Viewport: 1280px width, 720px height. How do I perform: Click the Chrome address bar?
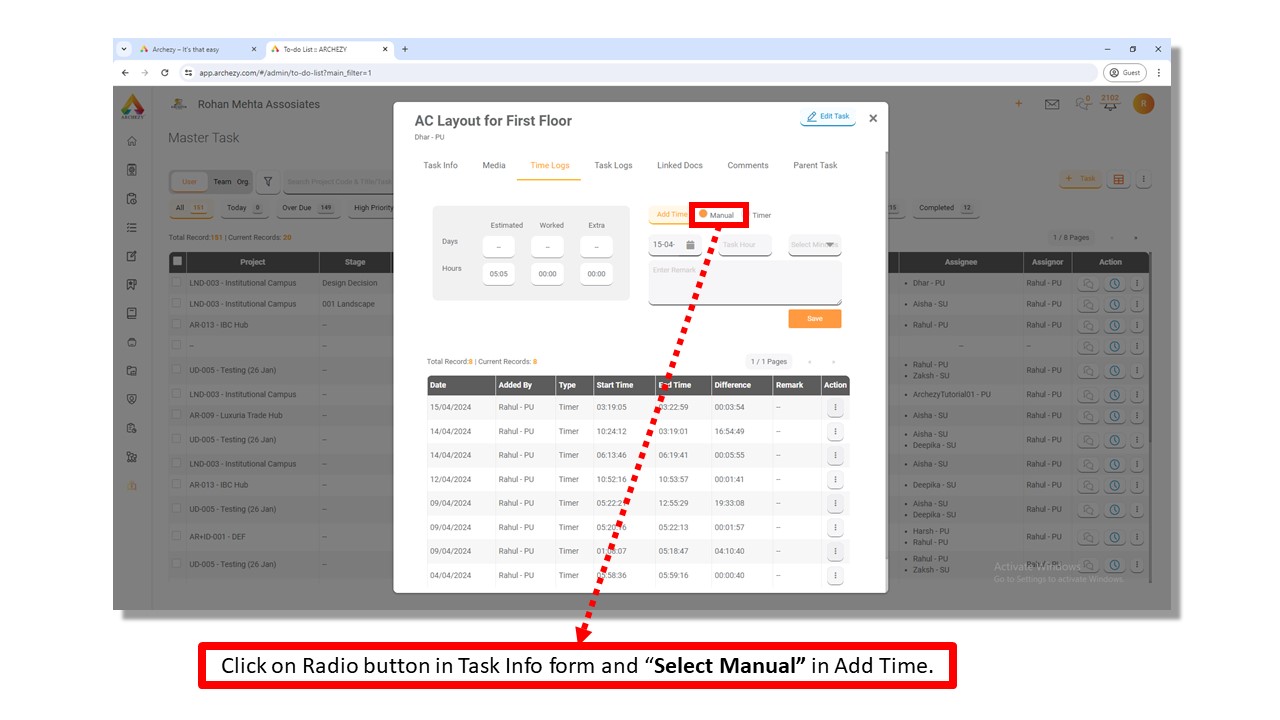tap(640, 73)
